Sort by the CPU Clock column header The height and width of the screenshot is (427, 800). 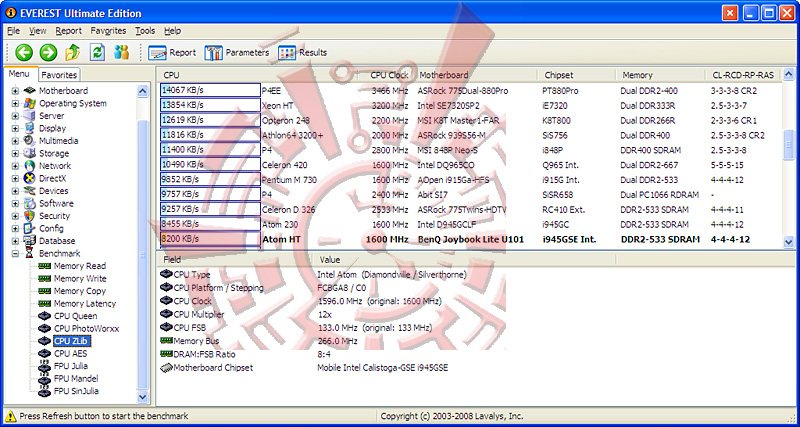click(x=389, y=75)
